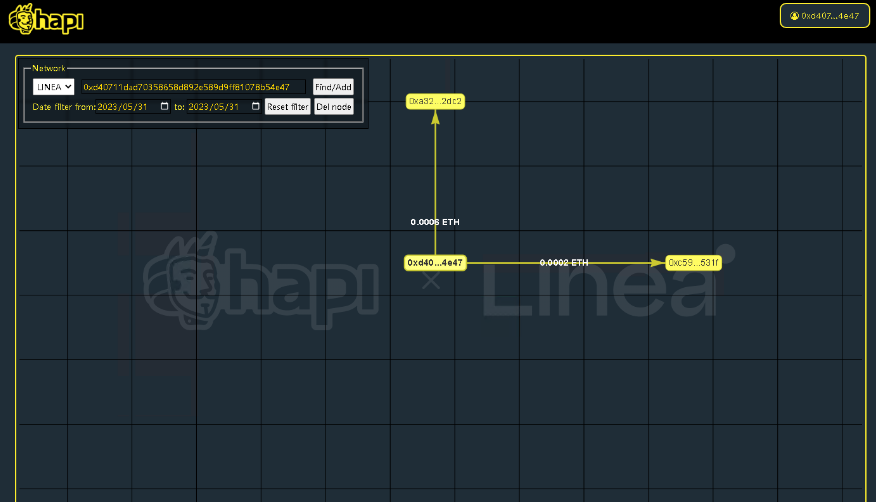Viewport: 876px width, 502px height.
Task: Focus the wallet address input field
Action: pos(193,87)
